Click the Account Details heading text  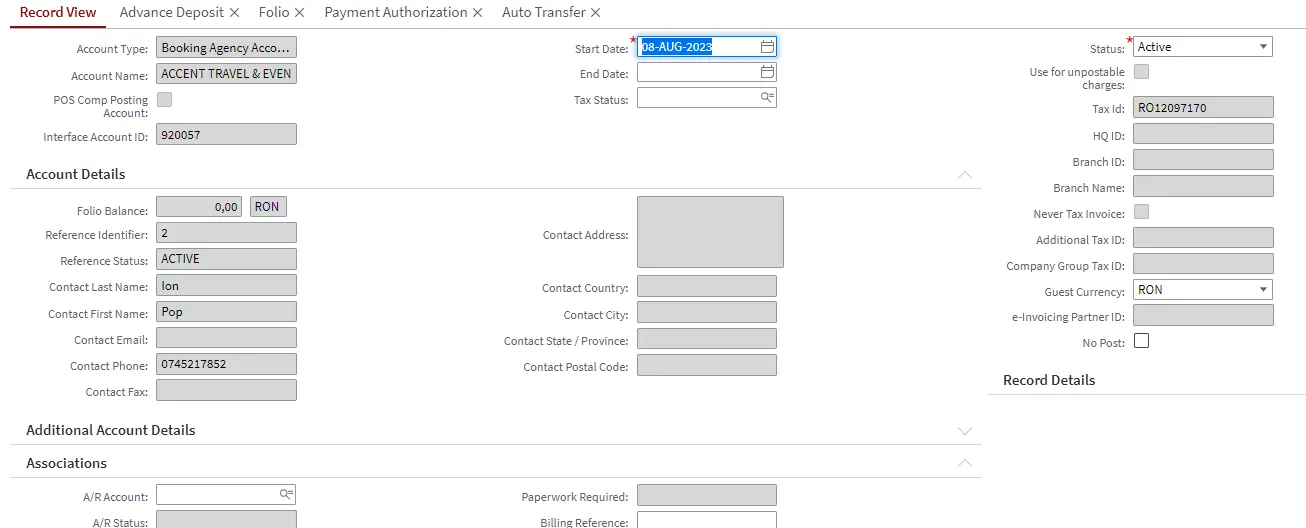click(x=76, y=174)
